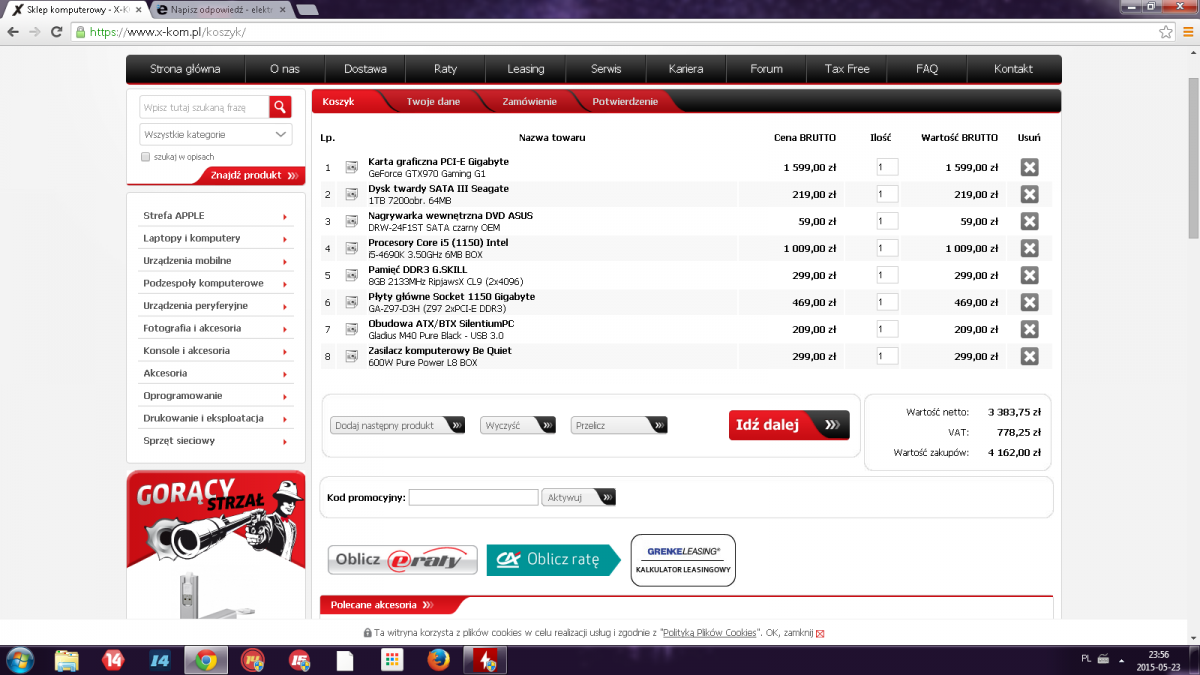Switch to the 'Twoje dane' step tab
This screenshot has height=675, width=1200.
pyautogui.click(x=433, y=102)
